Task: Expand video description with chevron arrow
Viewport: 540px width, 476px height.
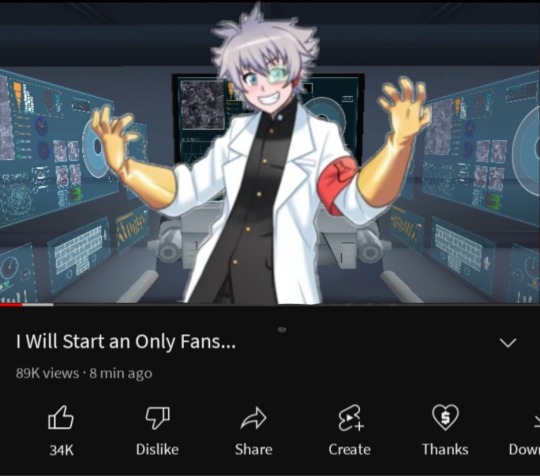Action: (508, 343)
